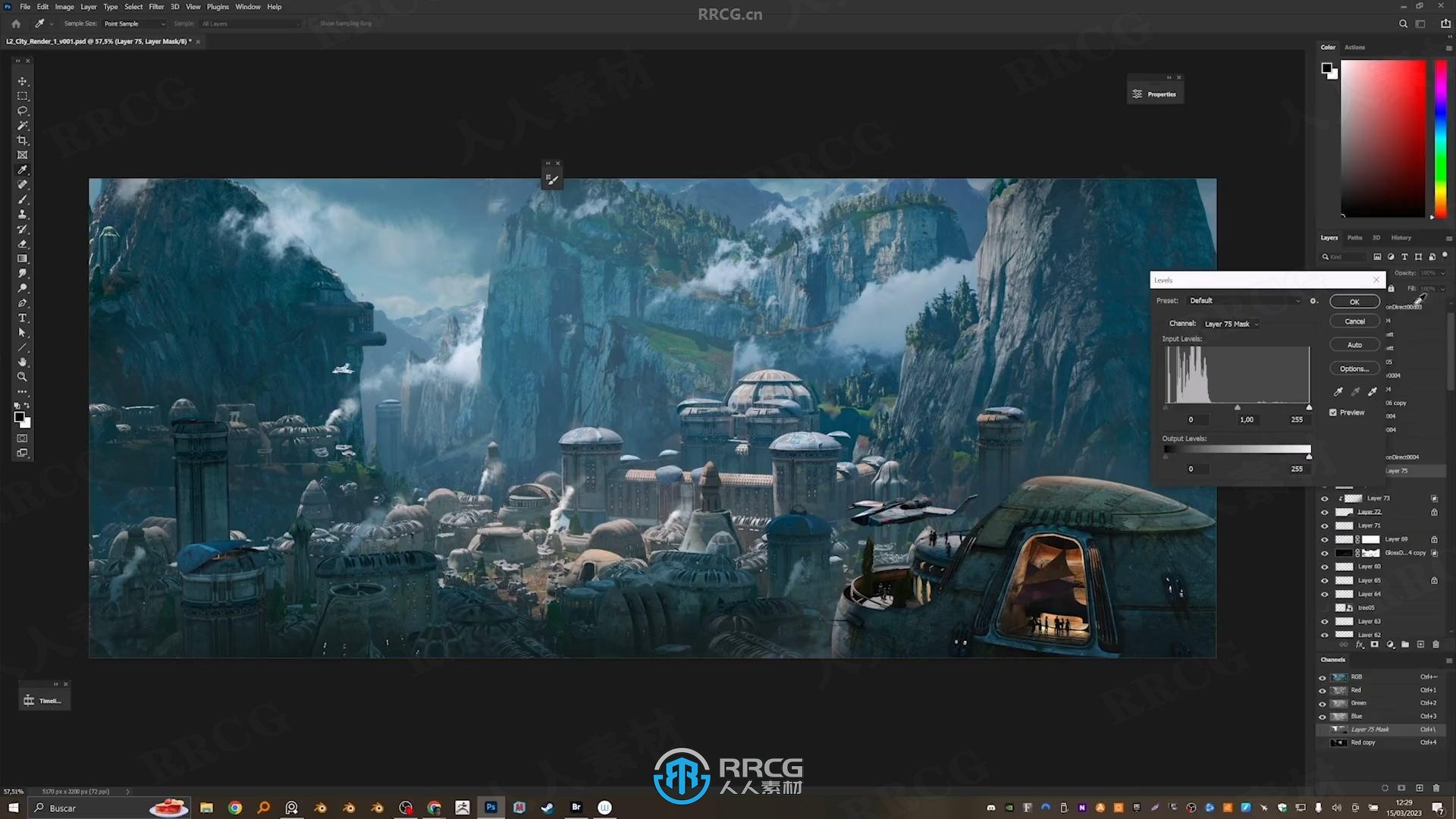
Task: Open Levels preset options gear
Action: click(x=1313, y=301)
